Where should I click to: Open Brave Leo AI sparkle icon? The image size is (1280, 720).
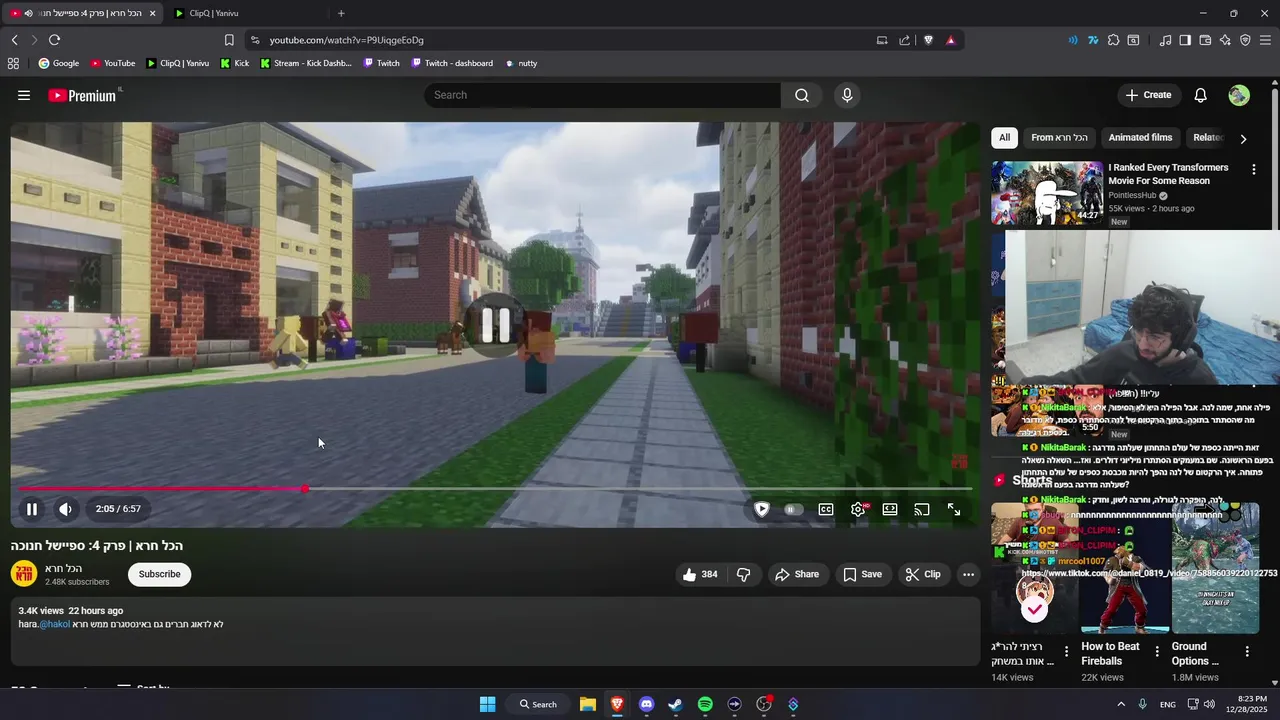tap(1225, 40)
